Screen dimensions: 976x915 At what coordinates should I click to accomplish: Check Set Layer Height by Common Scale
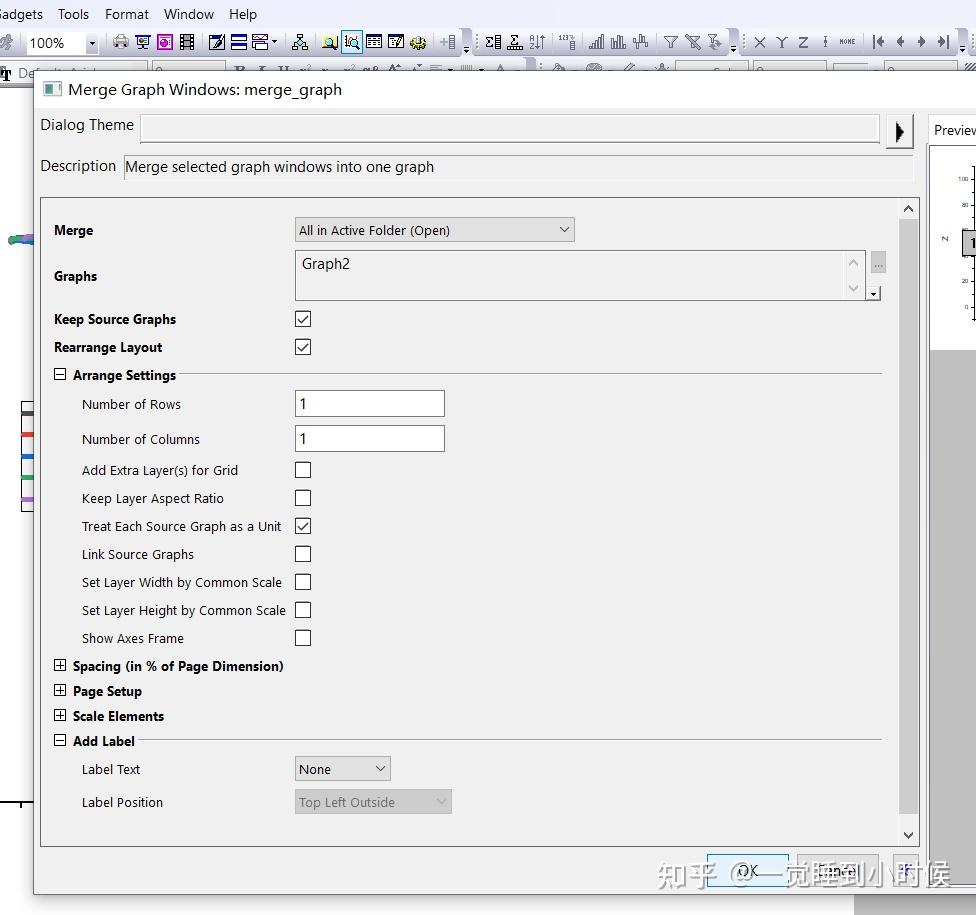pyautogui.click(x=303, y=610)
